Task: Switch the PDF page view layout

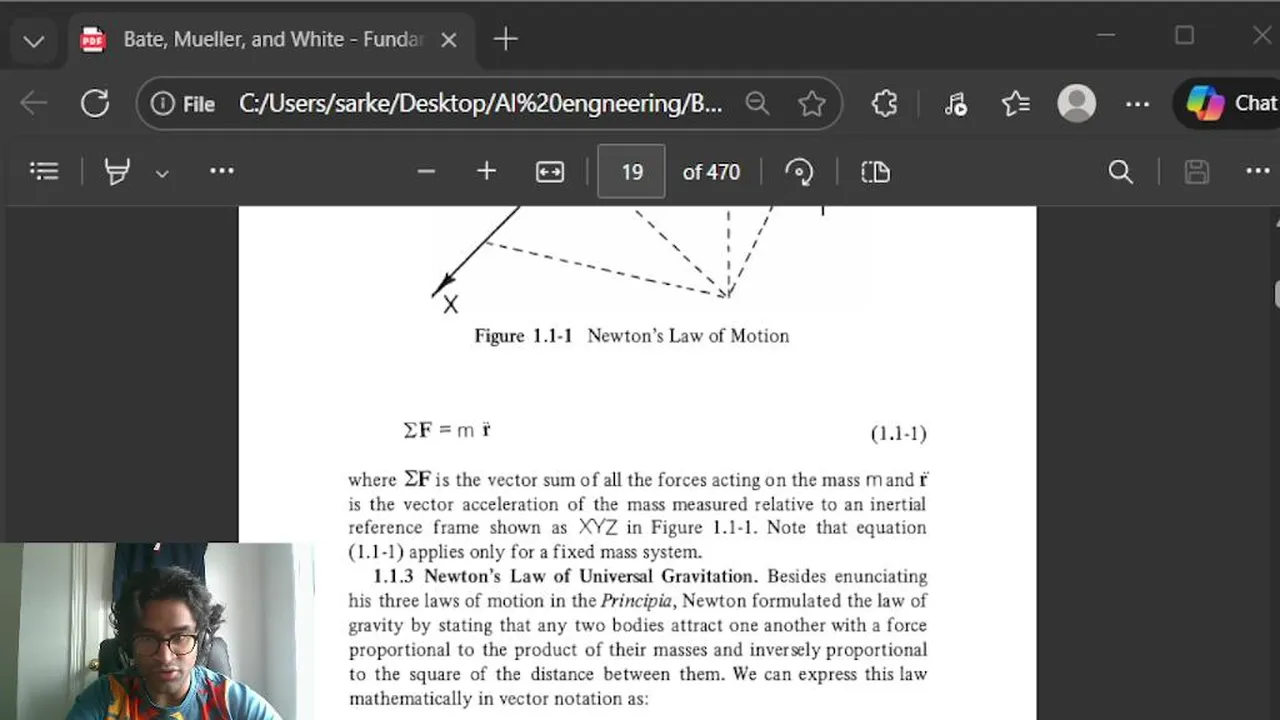Action: point(875,172)
